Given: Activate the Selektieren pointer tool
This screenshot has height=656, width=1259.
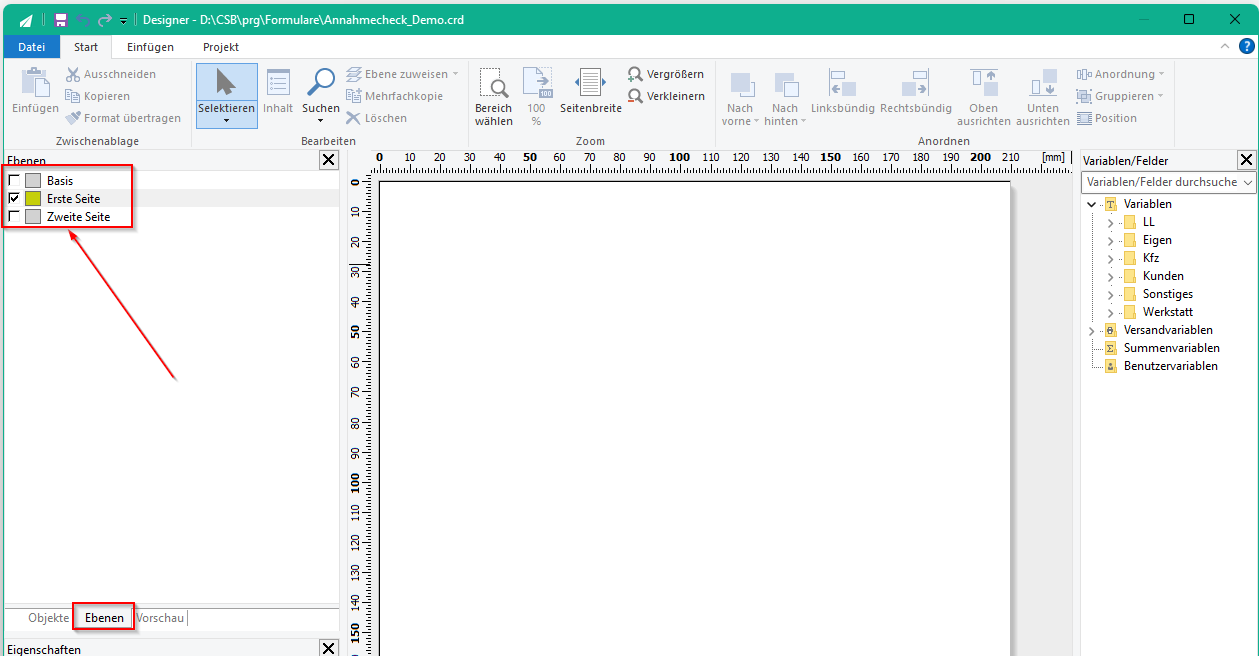Looking at the screenshot, I should point(226,83).
